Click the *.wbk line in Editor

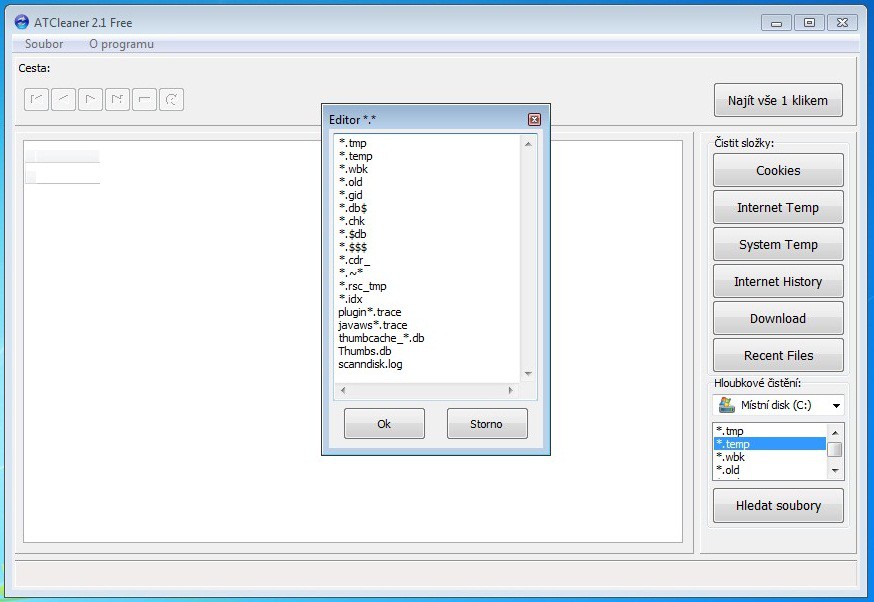coord(353,169)
